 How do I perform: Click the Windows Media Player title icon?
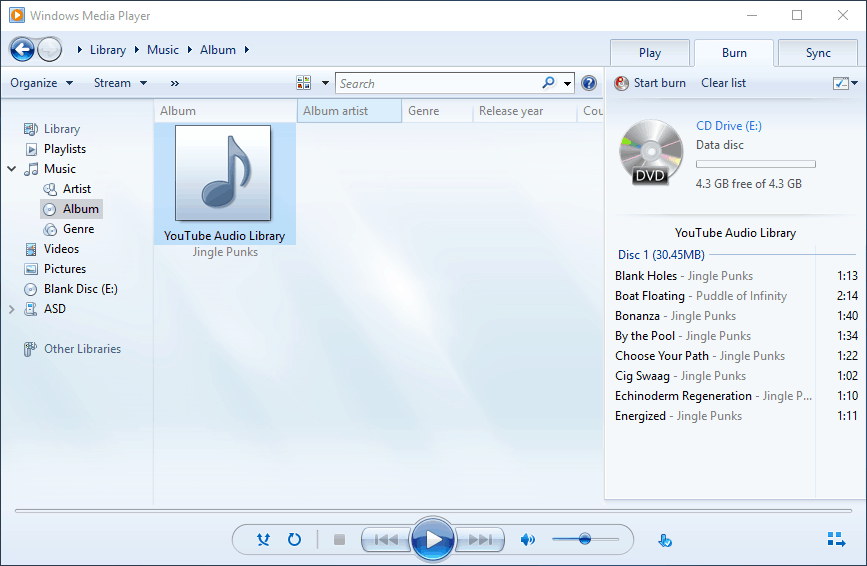click(x=17, y=15)
